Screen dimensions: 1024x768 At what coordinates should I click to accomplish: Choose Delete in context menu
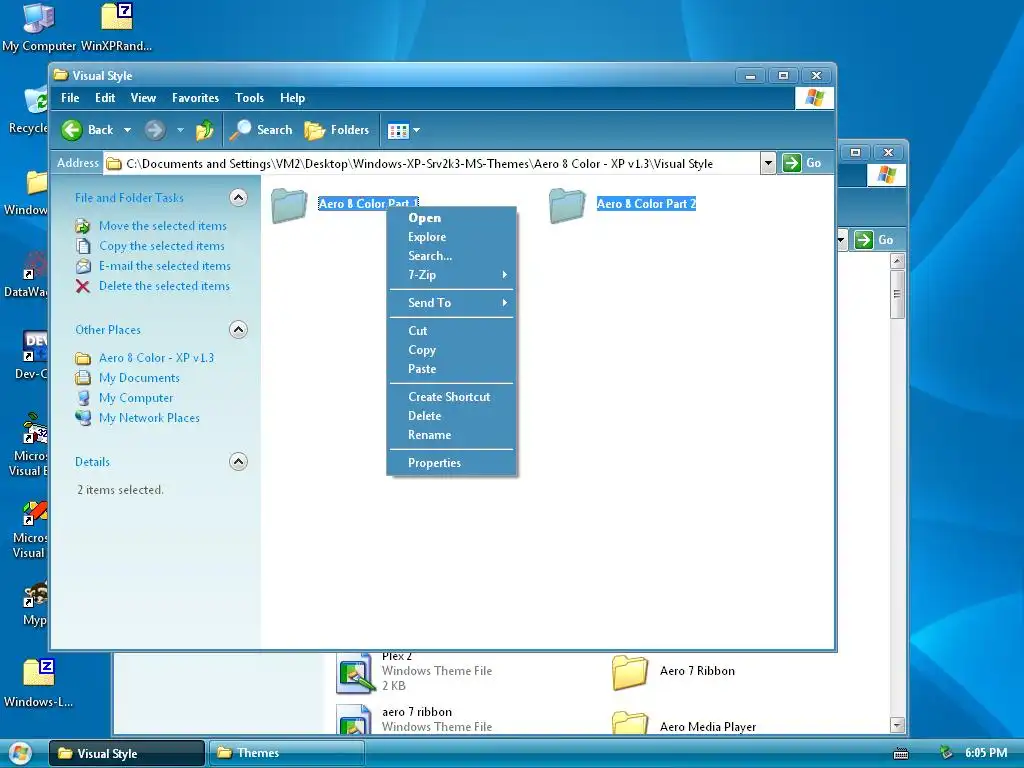click(x=451, y=416)
